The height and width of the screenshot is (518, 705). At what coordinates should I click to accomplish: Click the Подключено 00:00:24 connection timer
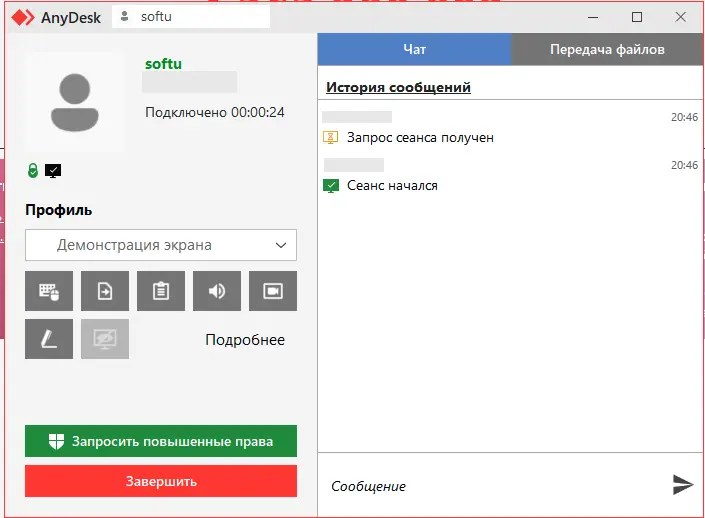point(215,112)
